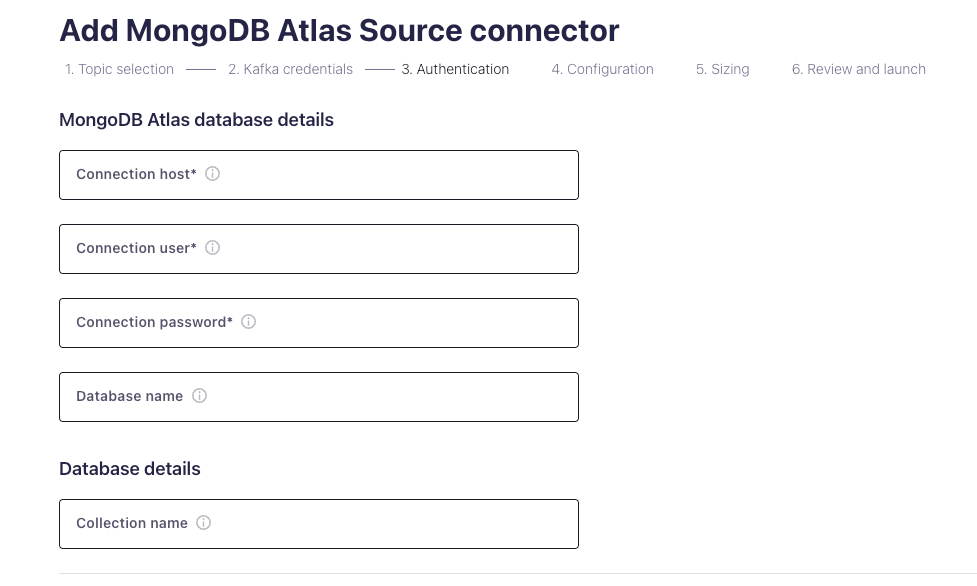This screenshot has height=586, width=977.
Task: Select the Authentication step
Action: pos(455,69)
